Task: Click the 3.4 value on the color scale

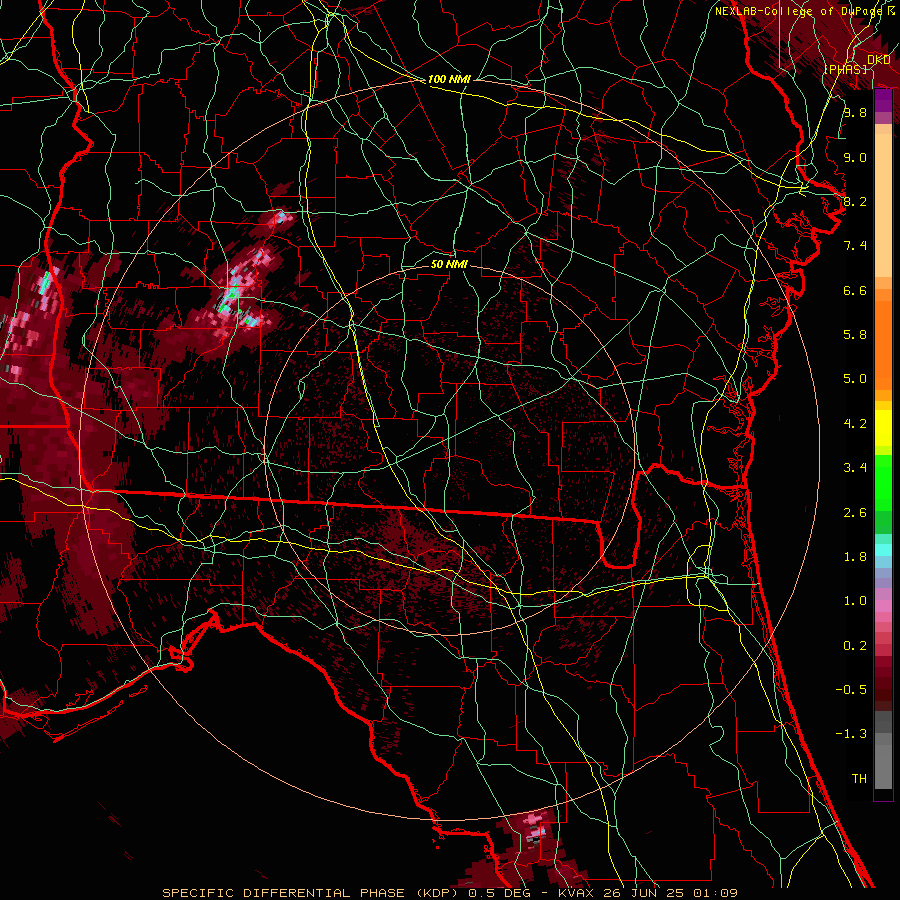Action: coord(855,468)
